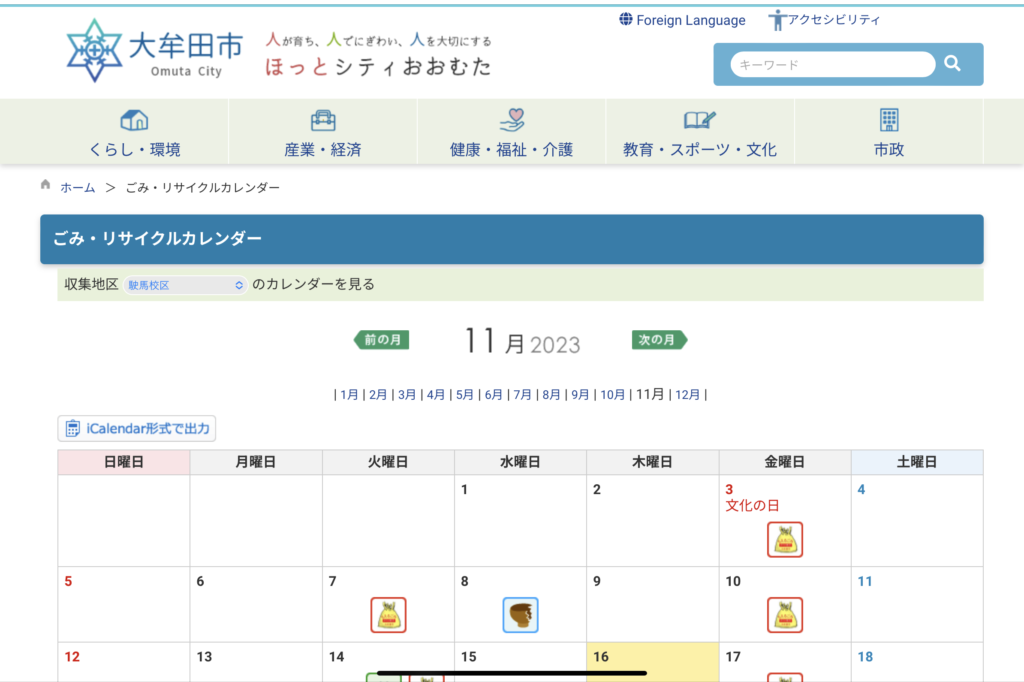Jump to 12月 in month links
This screenshot has height=682, width=1024.
688,395
